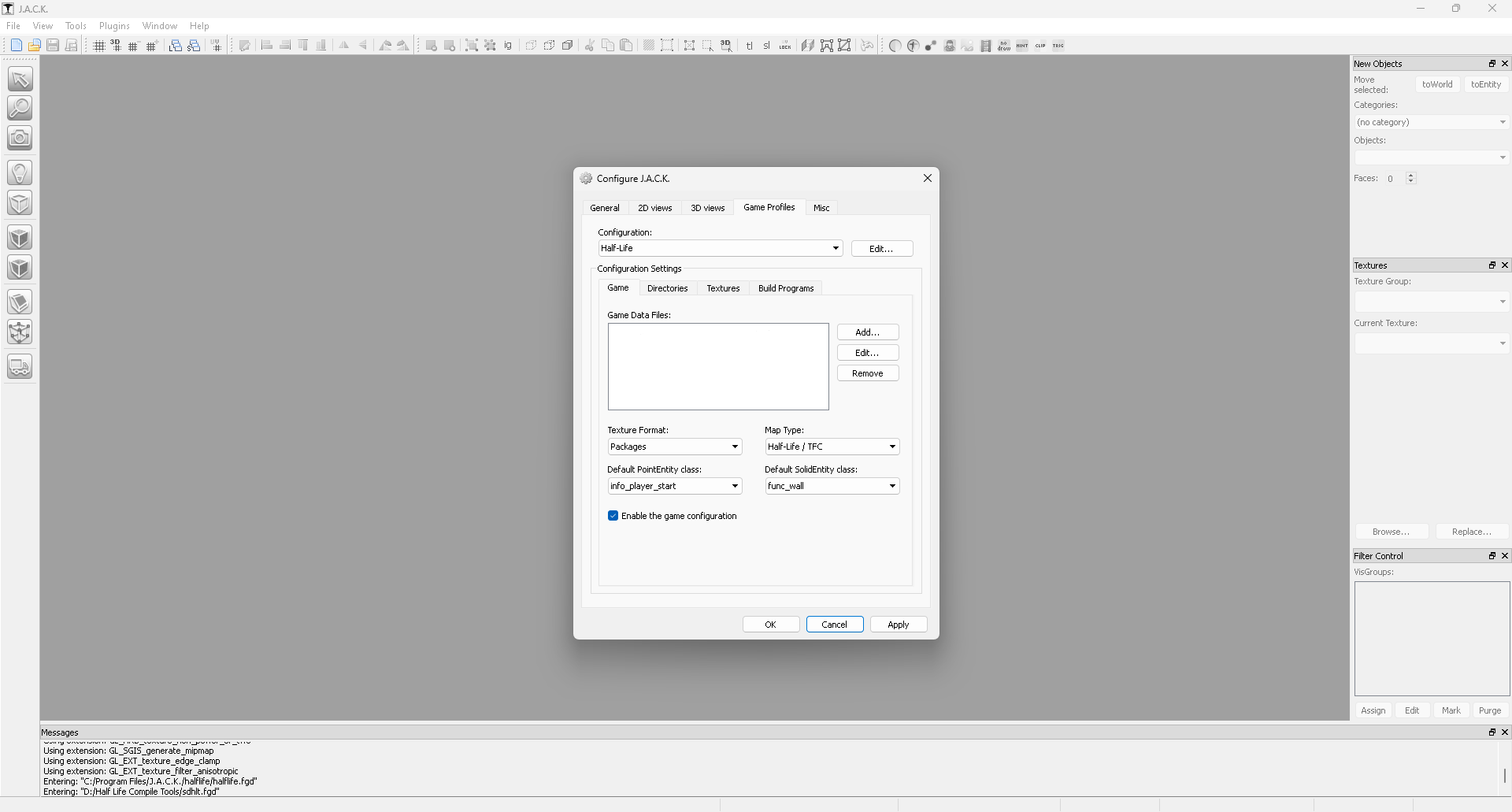Toggle texture lock (tl) in the toolbar

(749, 46)
